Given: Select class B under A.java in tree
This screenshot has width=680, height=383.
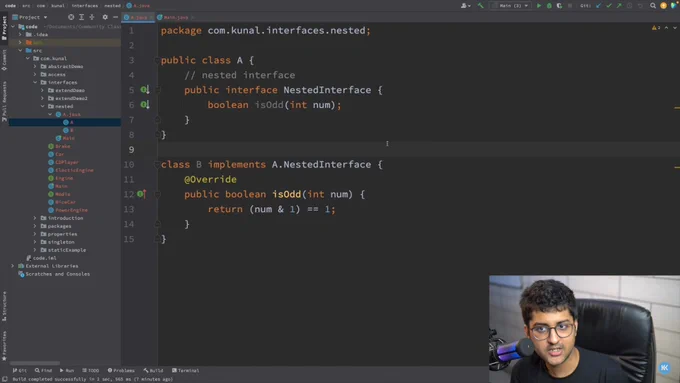Looking at the screenshot, I should (x=69, y=130).
